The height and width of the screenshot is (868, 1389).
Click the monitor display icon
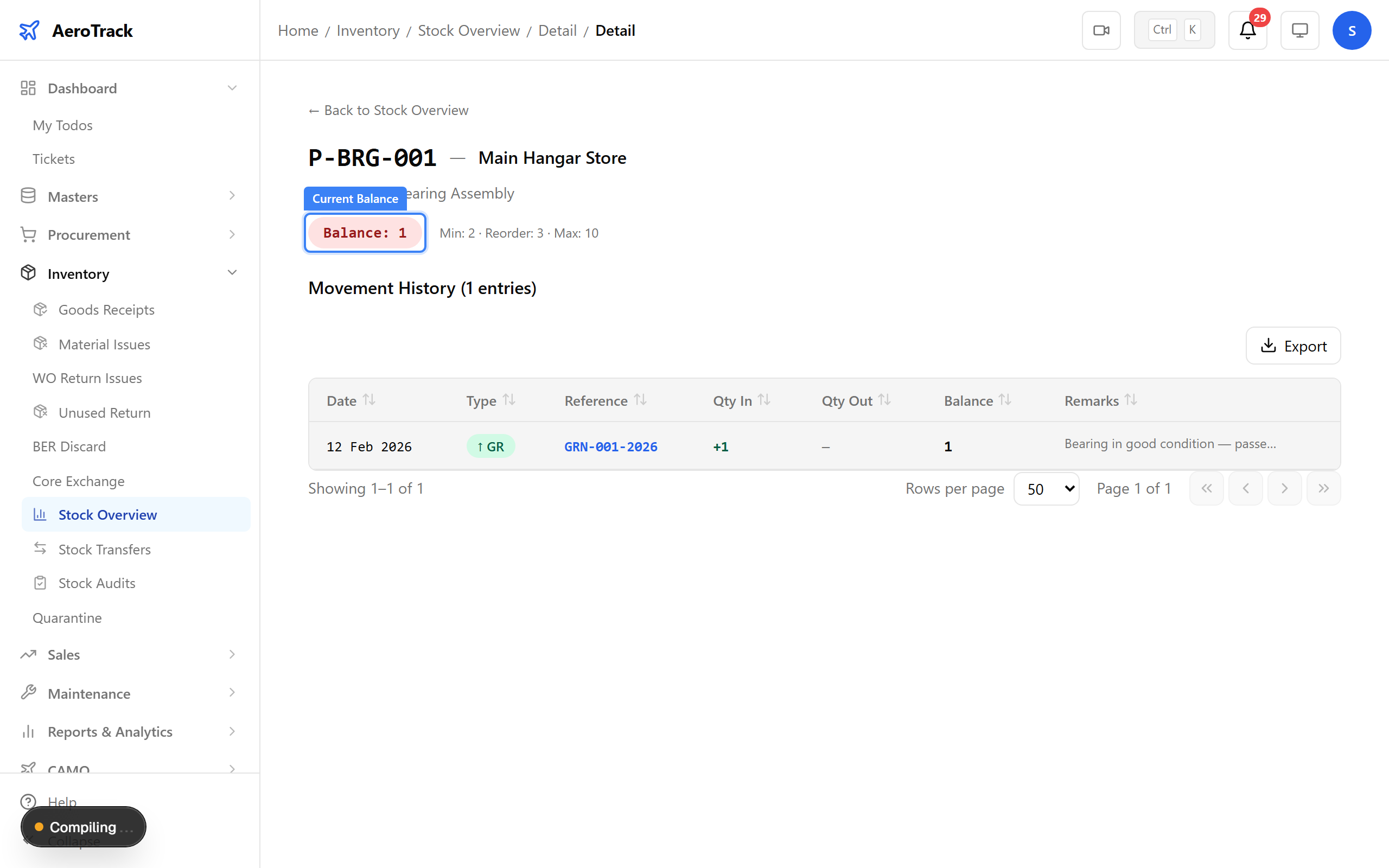tap(1299, 30)
